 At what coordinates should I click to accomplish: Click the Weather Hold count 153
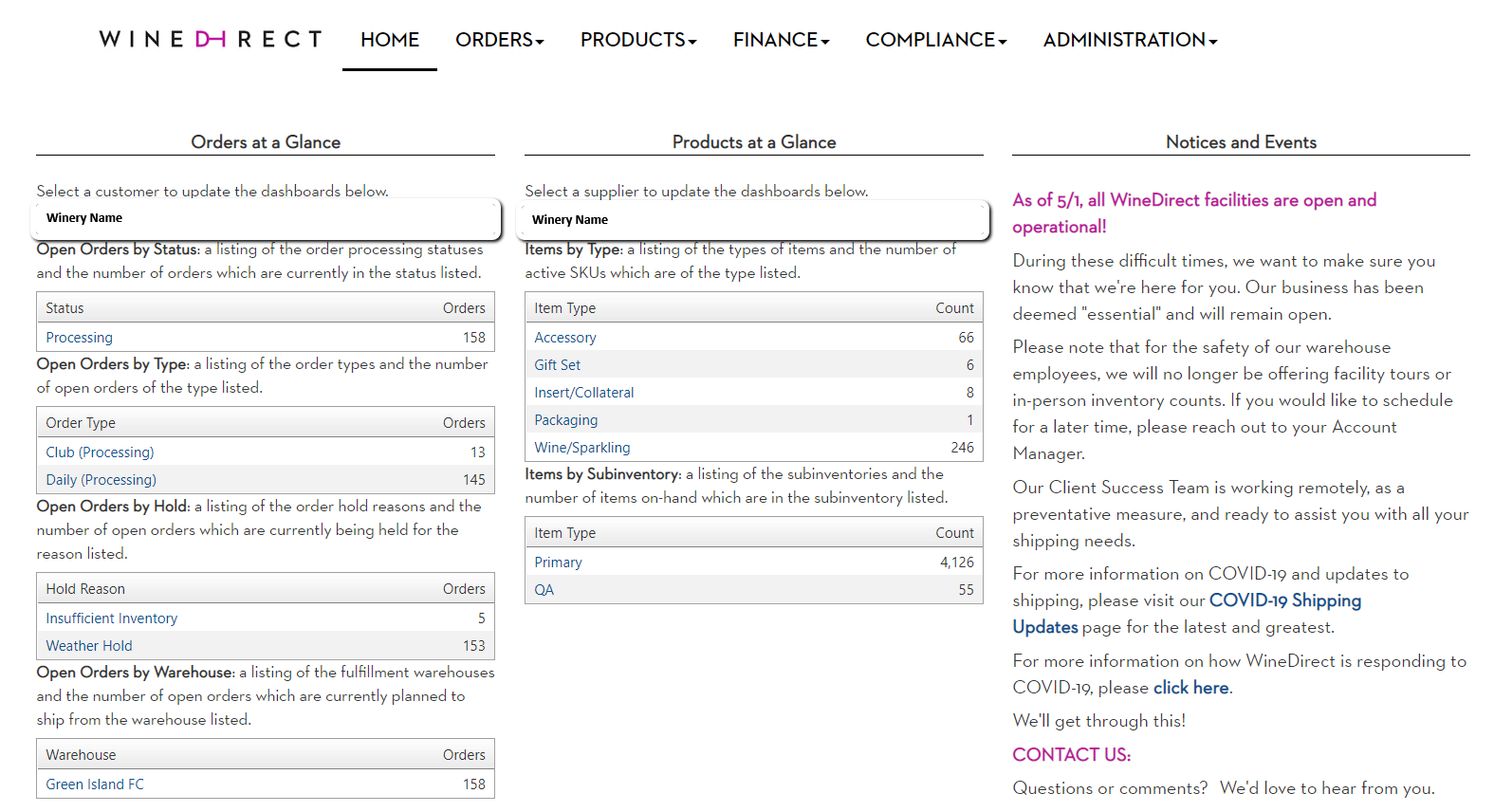point(474,646)
